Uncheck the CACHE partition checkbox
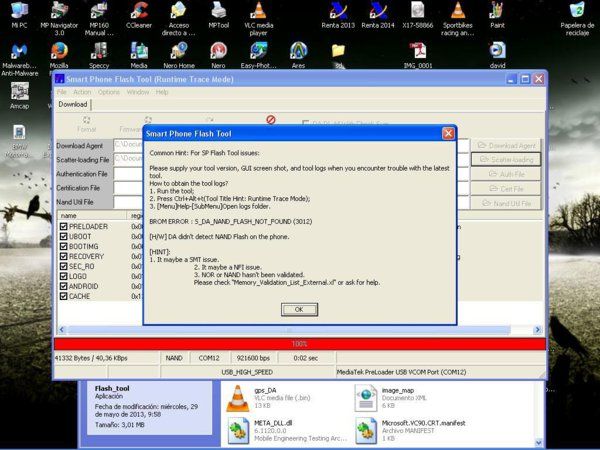Screen dimensions: 600x450 coord(64,296)
